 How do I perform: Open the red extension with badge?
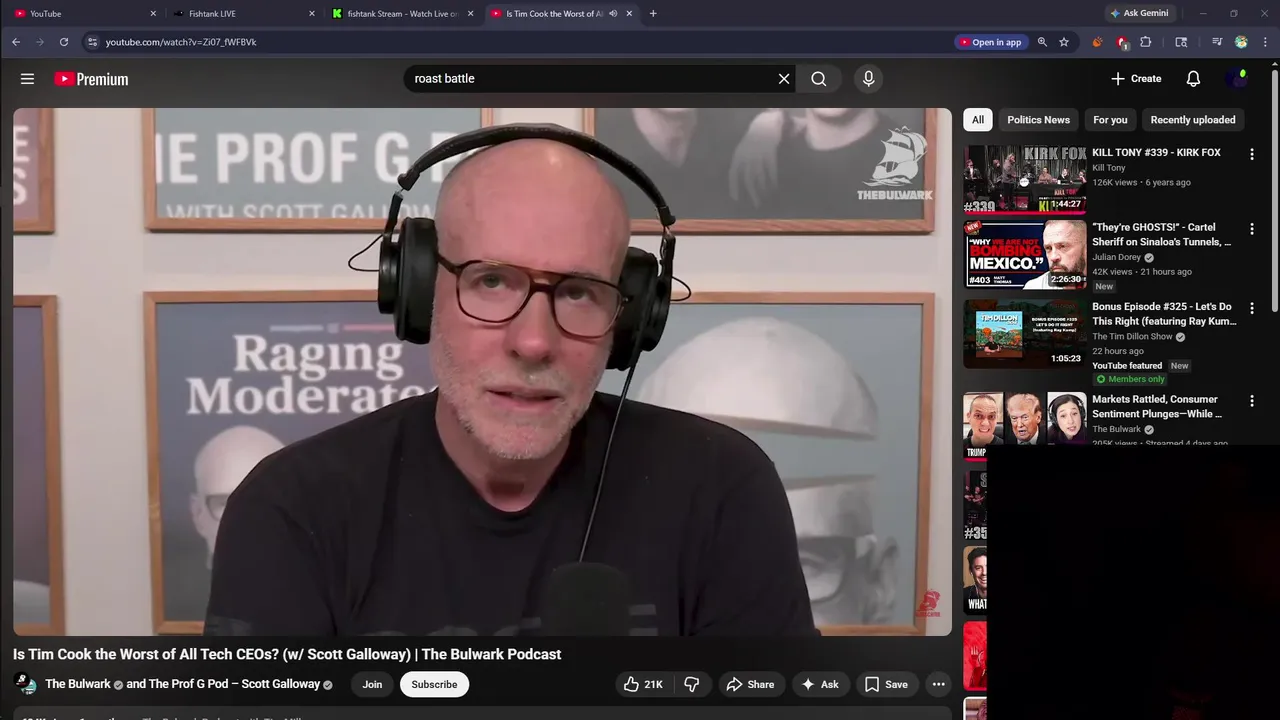[1122, 42]
